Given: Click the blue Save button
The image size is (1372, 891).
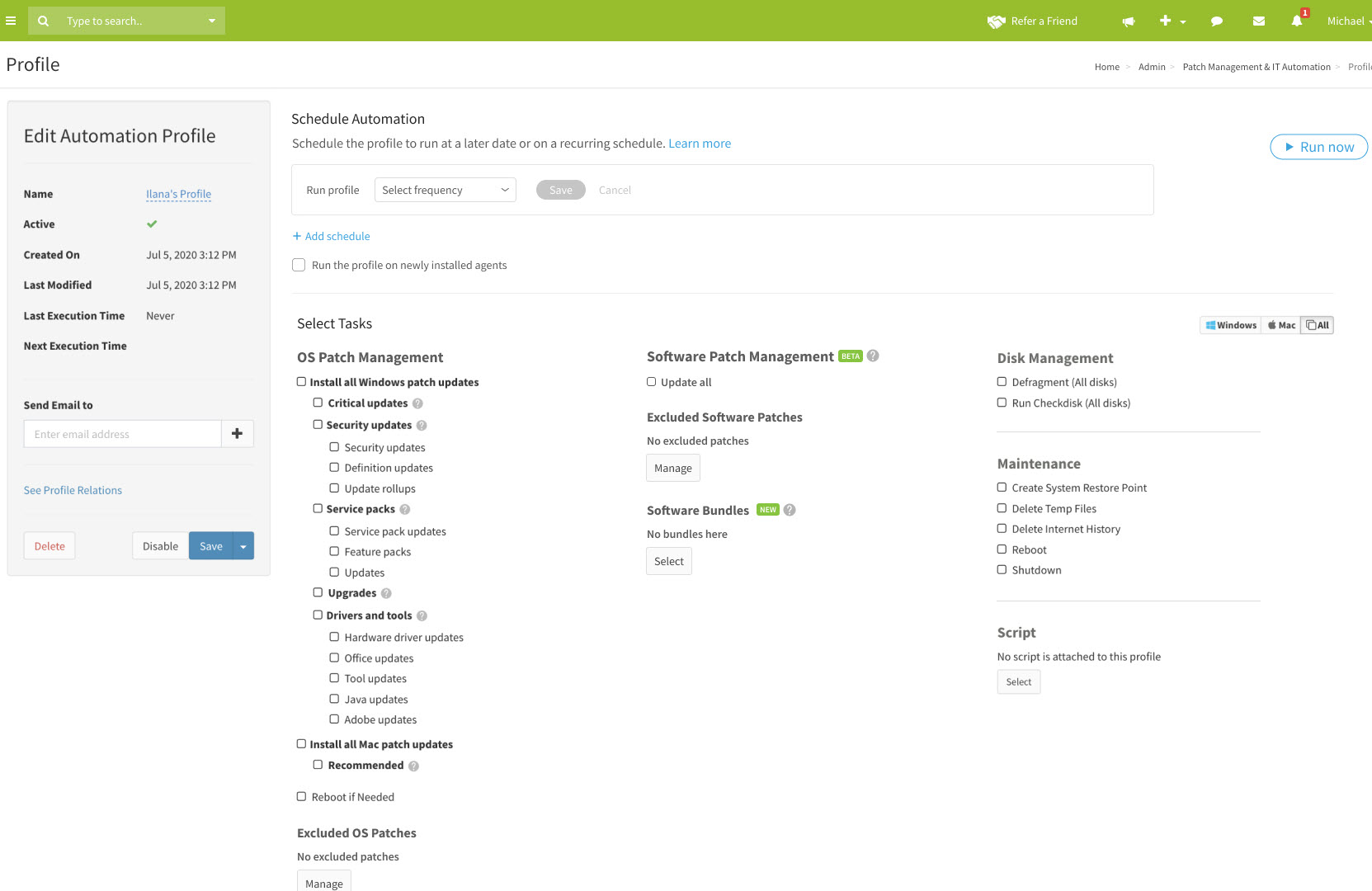Looking at the screenshot, I should 211,546.
